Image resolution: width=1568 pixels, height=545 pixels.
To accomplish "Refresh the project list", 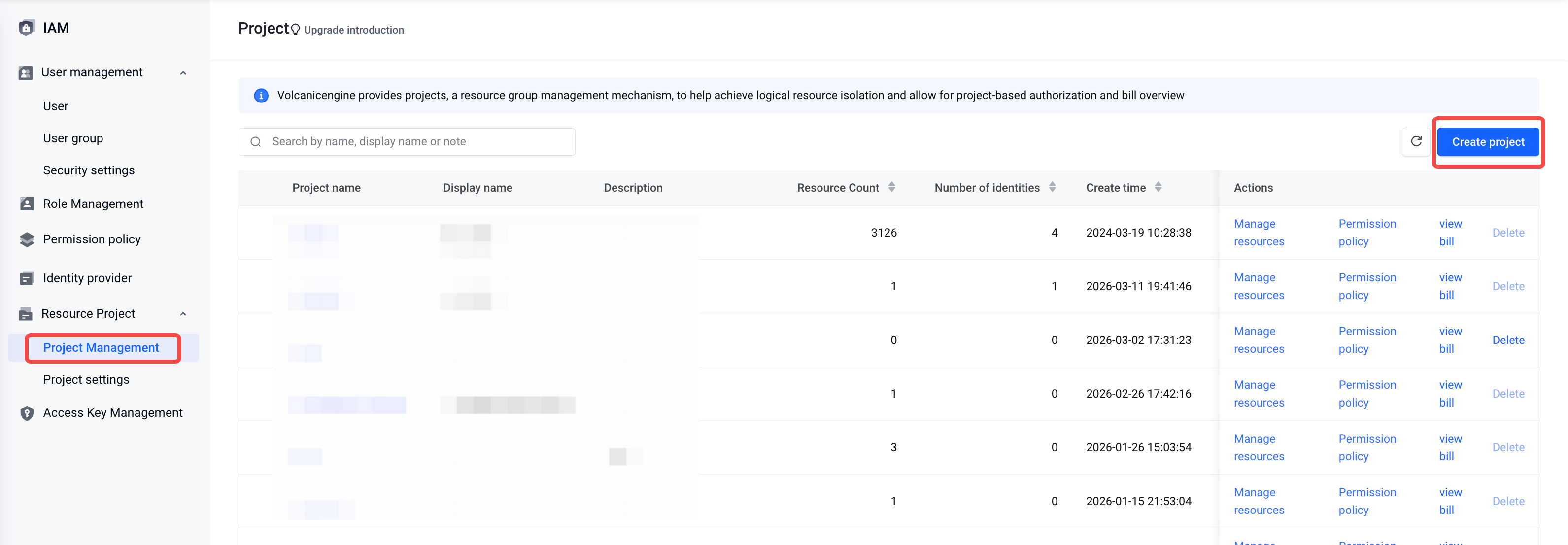I will pyautogui.click(x=1416, y=141).
